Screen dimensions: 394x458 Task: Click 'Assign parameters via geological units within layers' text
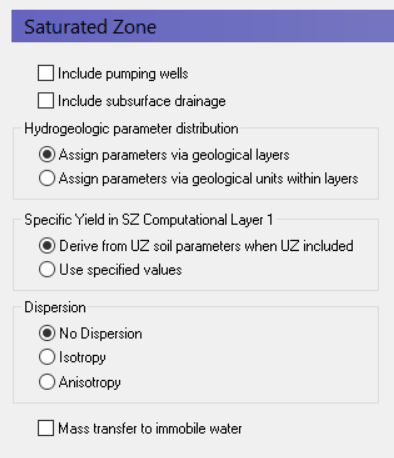[208, 179]
